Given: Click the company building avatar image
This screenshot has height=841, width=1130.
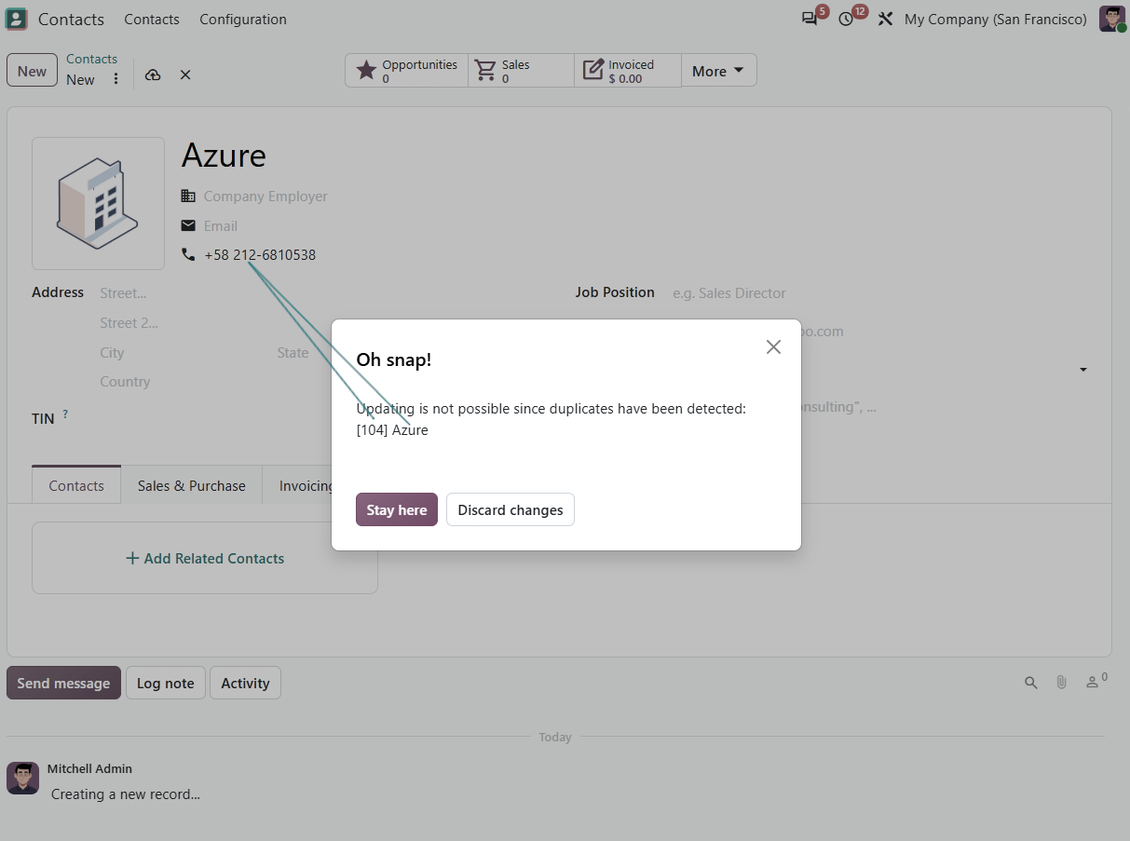Looking at the screenshot, I should [x=98, y=203].
